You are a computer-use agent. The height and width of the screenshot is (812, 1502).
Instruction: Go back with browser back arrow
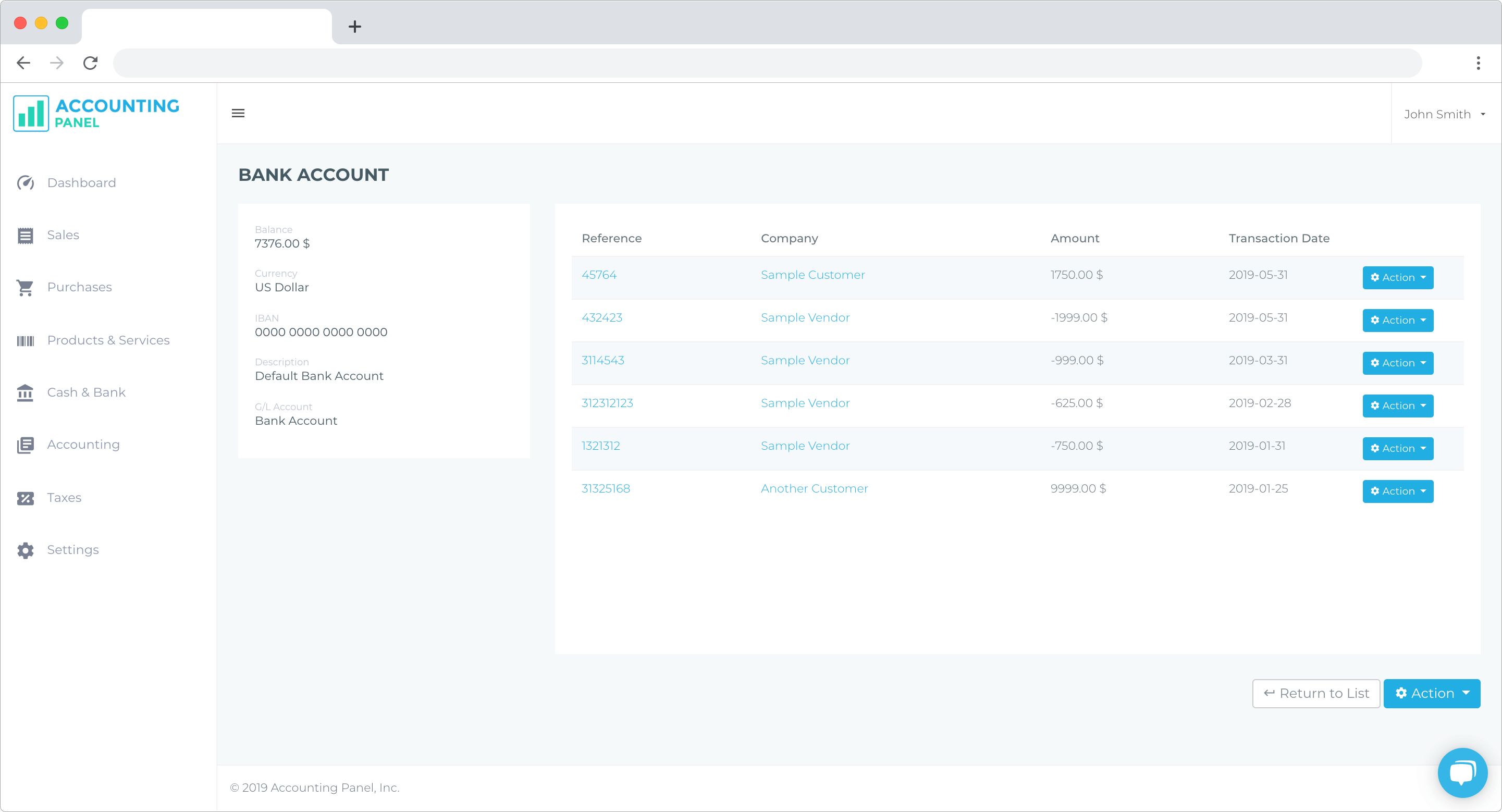[23, 63]
